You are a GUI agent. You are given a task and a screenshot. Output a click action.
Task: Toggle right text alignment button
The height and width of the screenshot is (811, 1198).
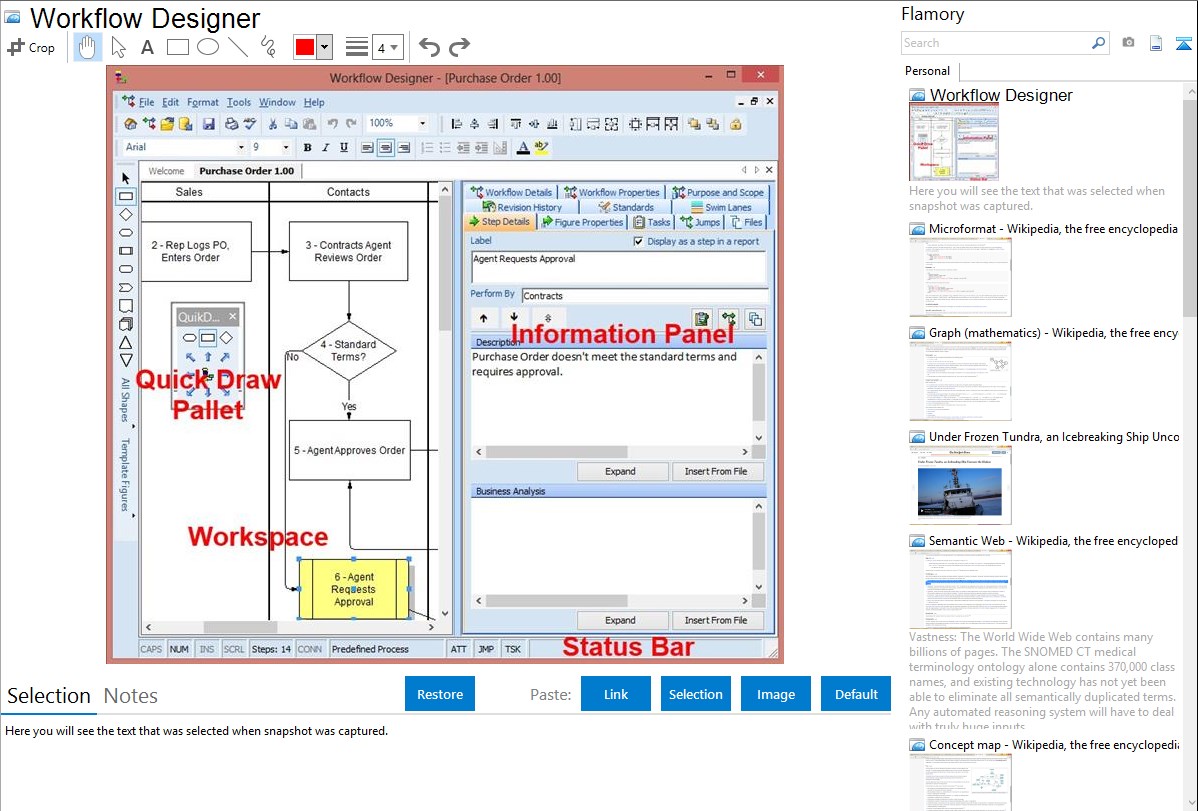[404, 148]
